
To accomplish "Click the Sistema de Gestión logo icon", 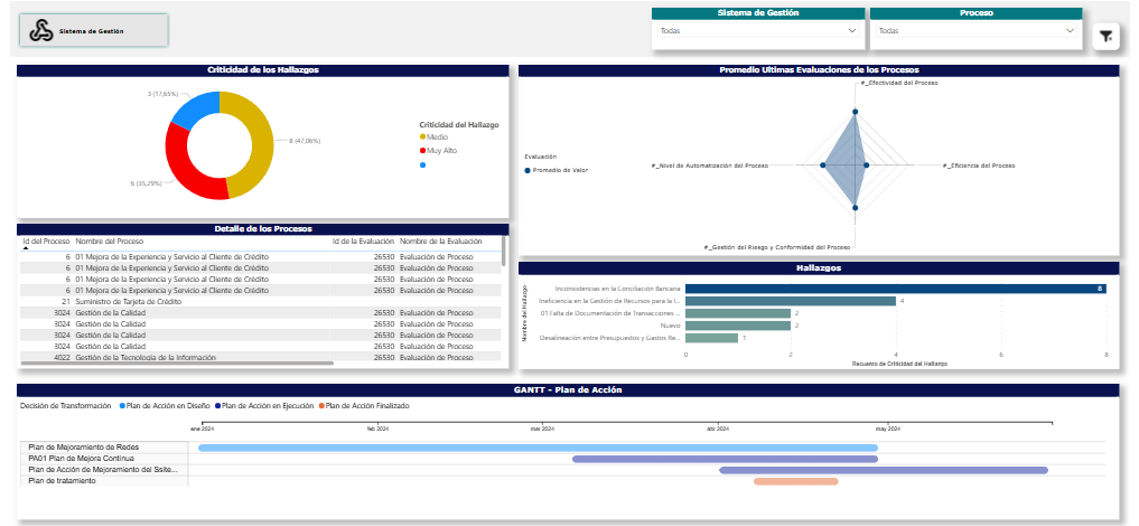I will click(40, 31).
